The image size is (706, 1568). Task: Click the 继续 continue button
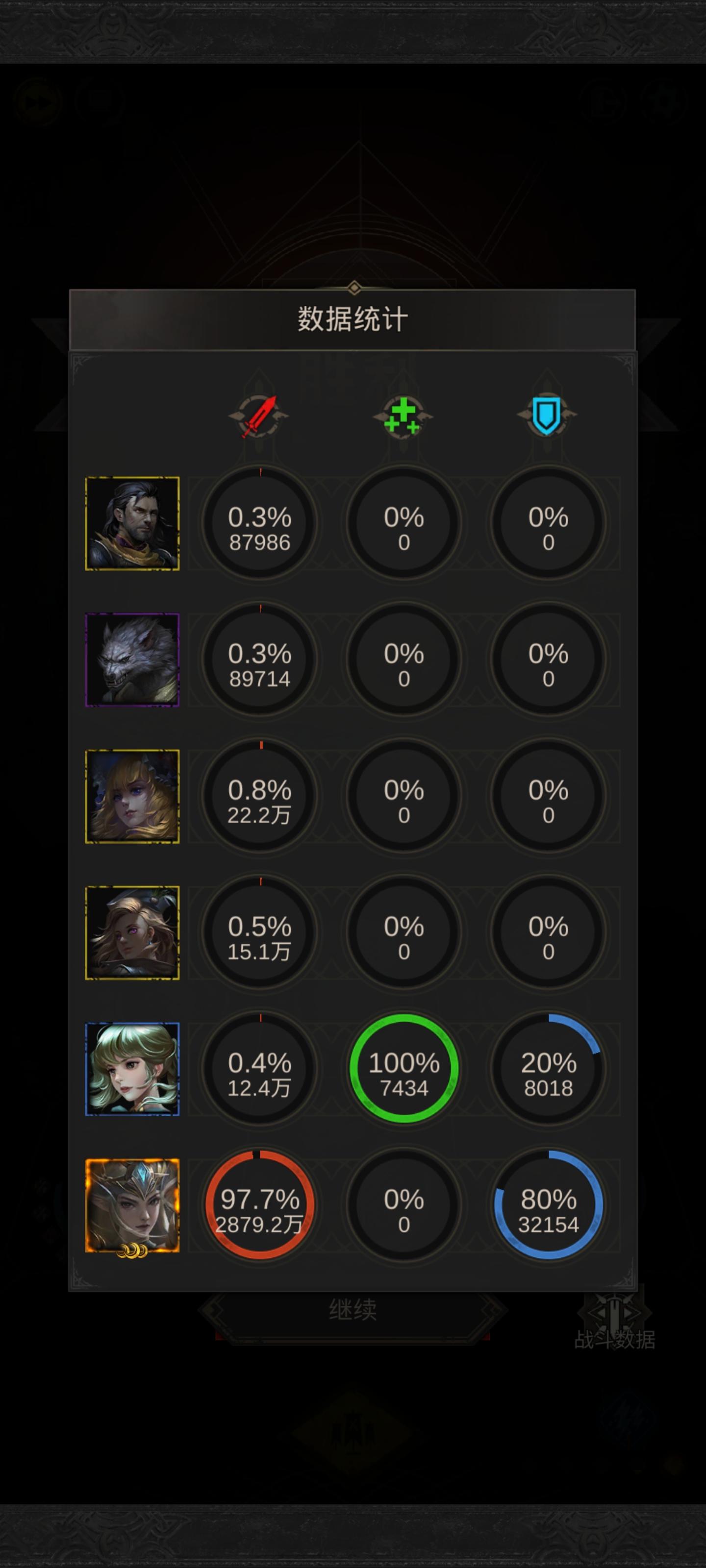click(x=353, y=1309)
